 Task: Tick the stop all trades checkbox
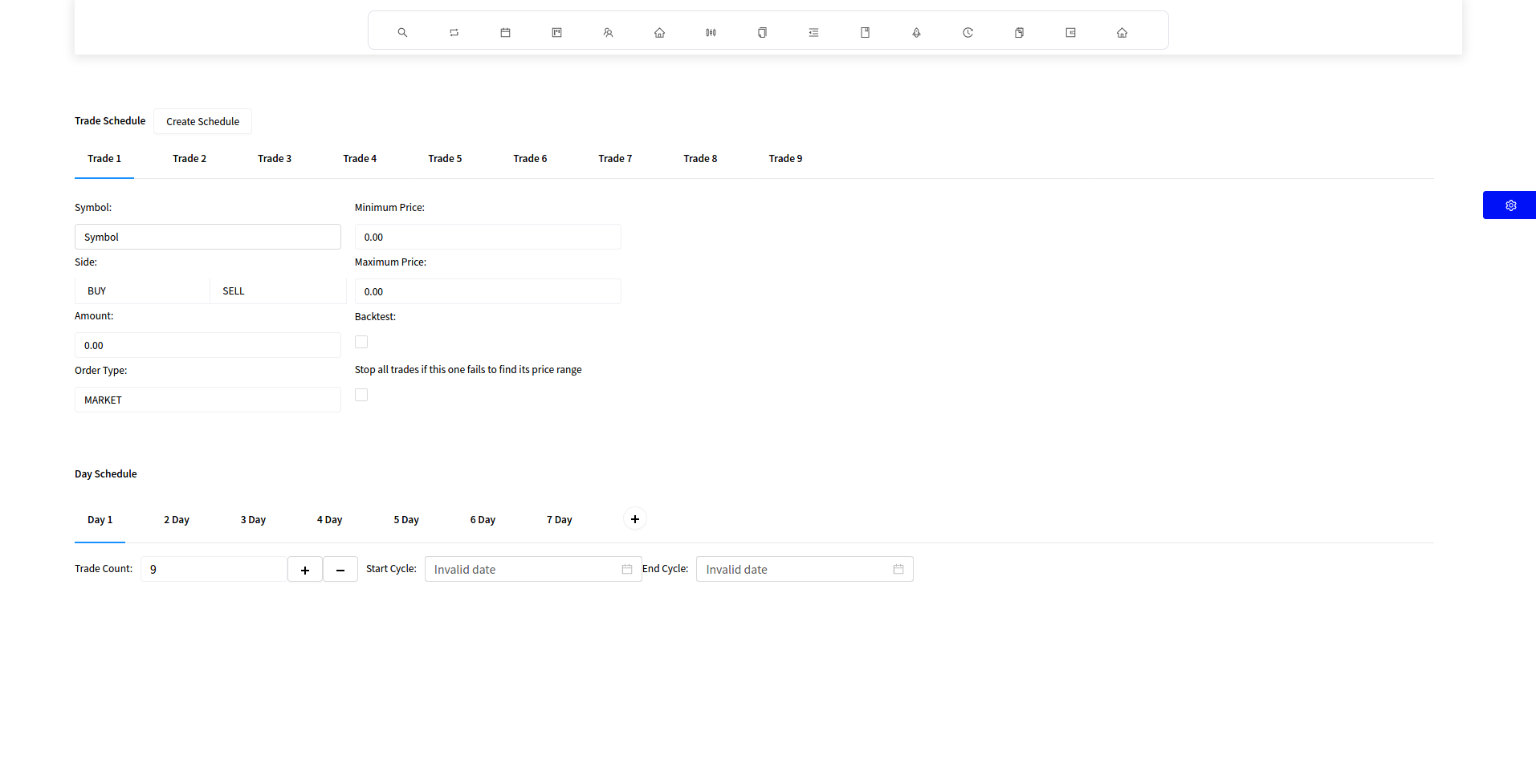click(361, 396)
